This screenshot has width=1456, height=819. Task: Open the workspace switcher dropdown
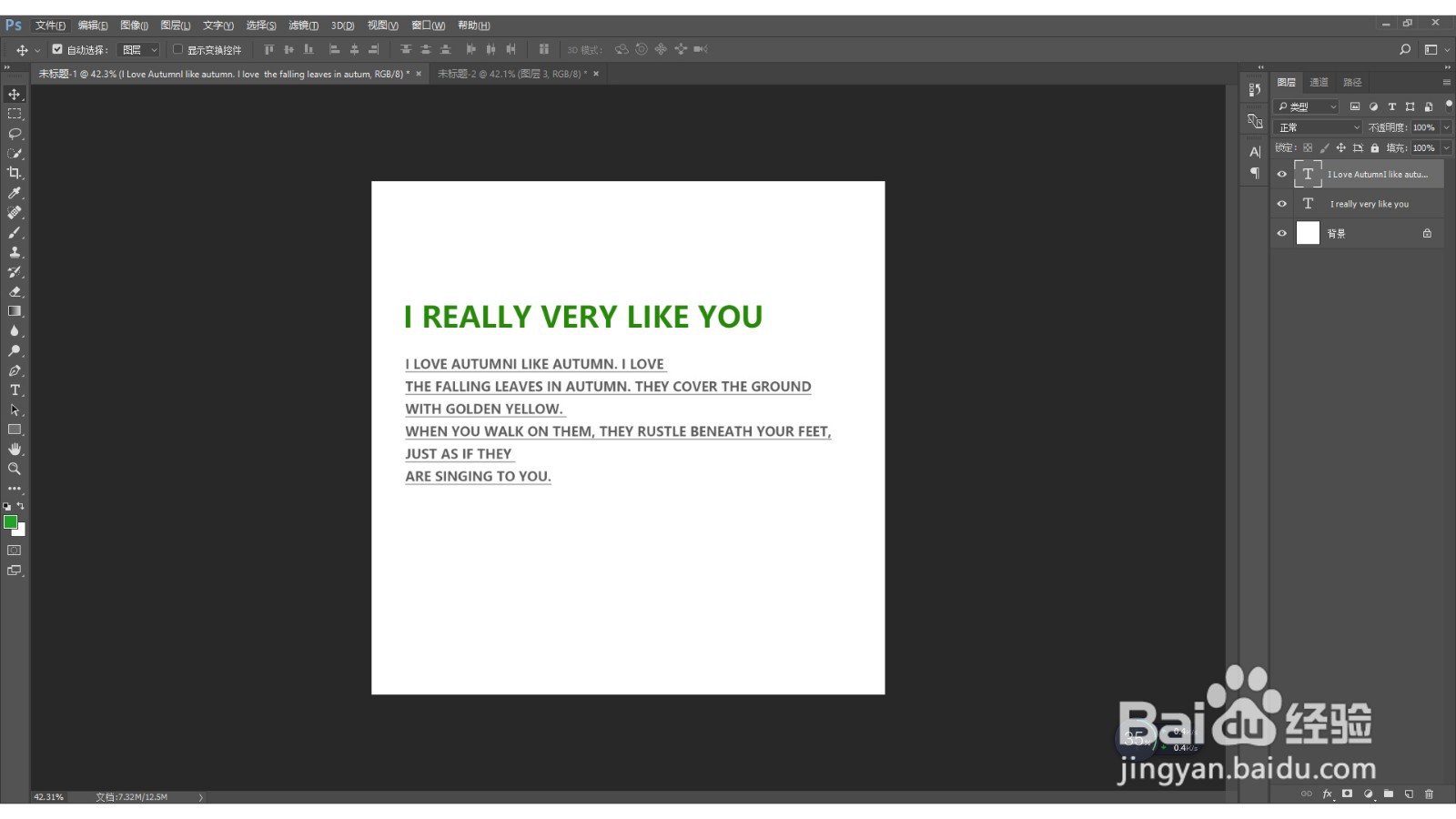pos(1437,49)
